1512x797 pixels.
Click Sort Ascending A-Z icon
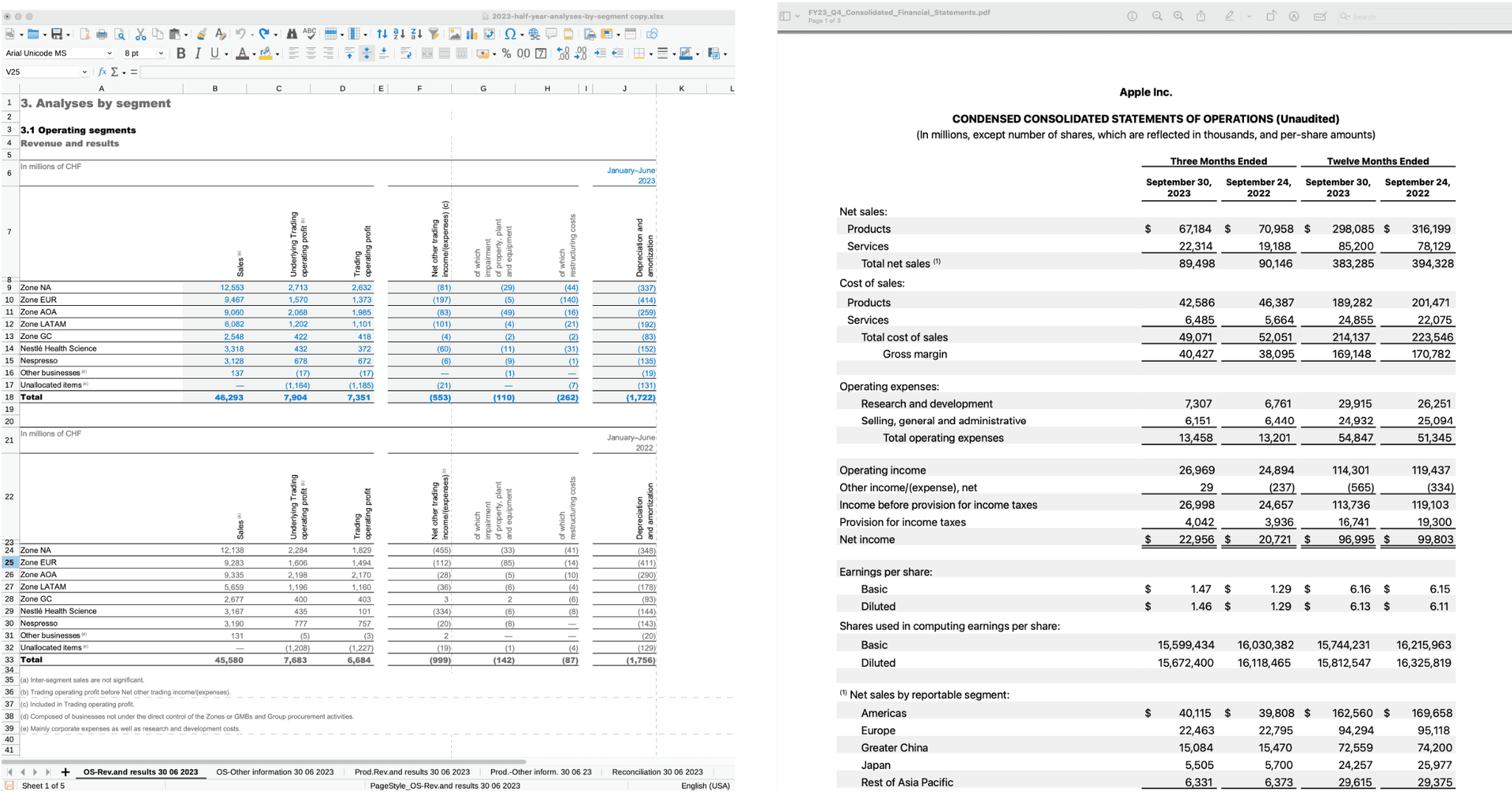(399, 34)
